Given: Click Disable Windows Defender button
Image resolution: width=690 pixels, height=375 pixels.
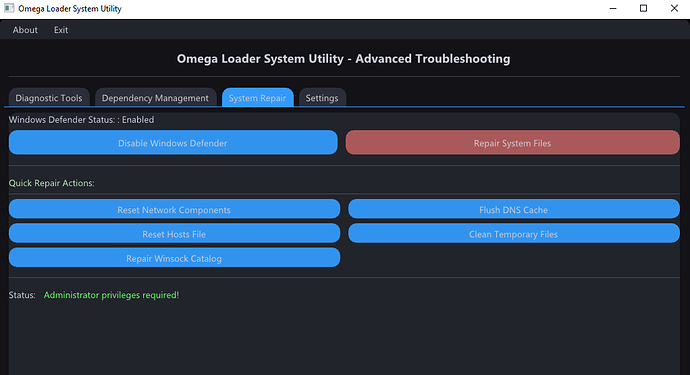Looking at the screenshot, I should pos(173,143).
